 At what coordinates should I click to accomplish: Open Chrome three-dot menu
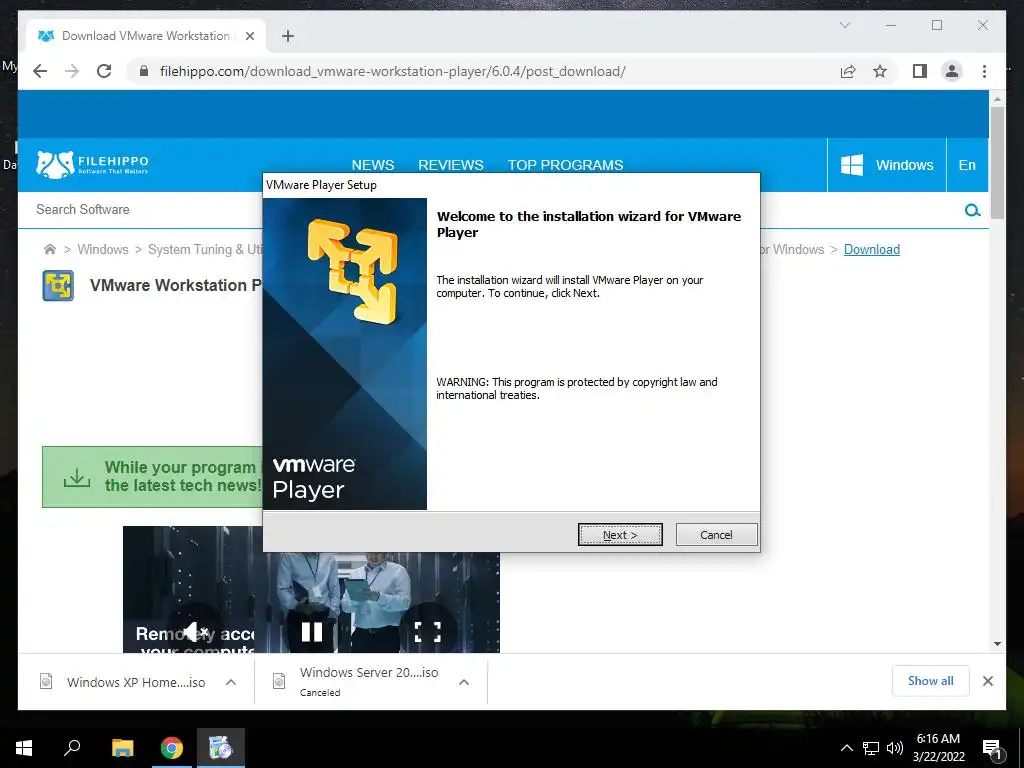[984, 71]
